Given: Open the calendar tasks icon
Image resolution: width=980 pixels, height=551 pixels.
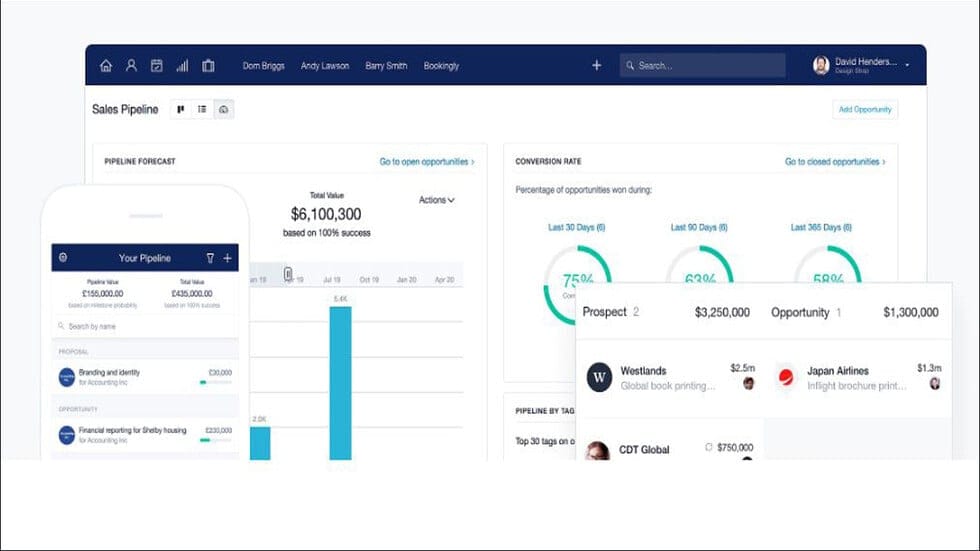Looking at the screenshot, I should pyautogui.click(x=157, y=66).
